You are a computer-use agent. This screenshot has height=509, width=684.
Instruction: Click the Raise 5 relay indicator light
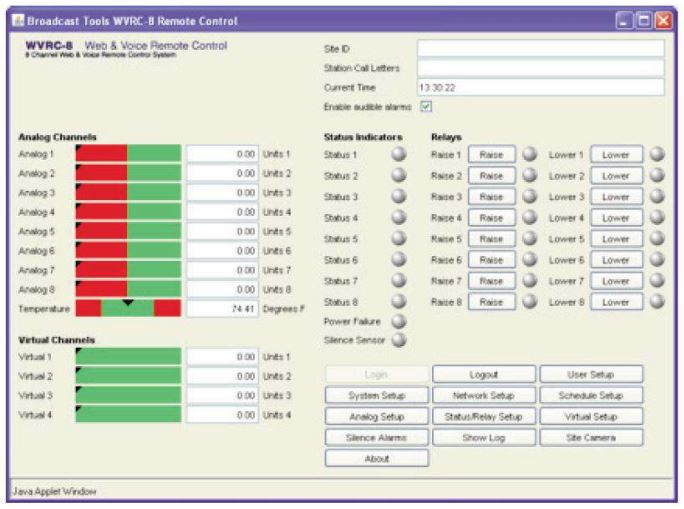pos(530,238)
